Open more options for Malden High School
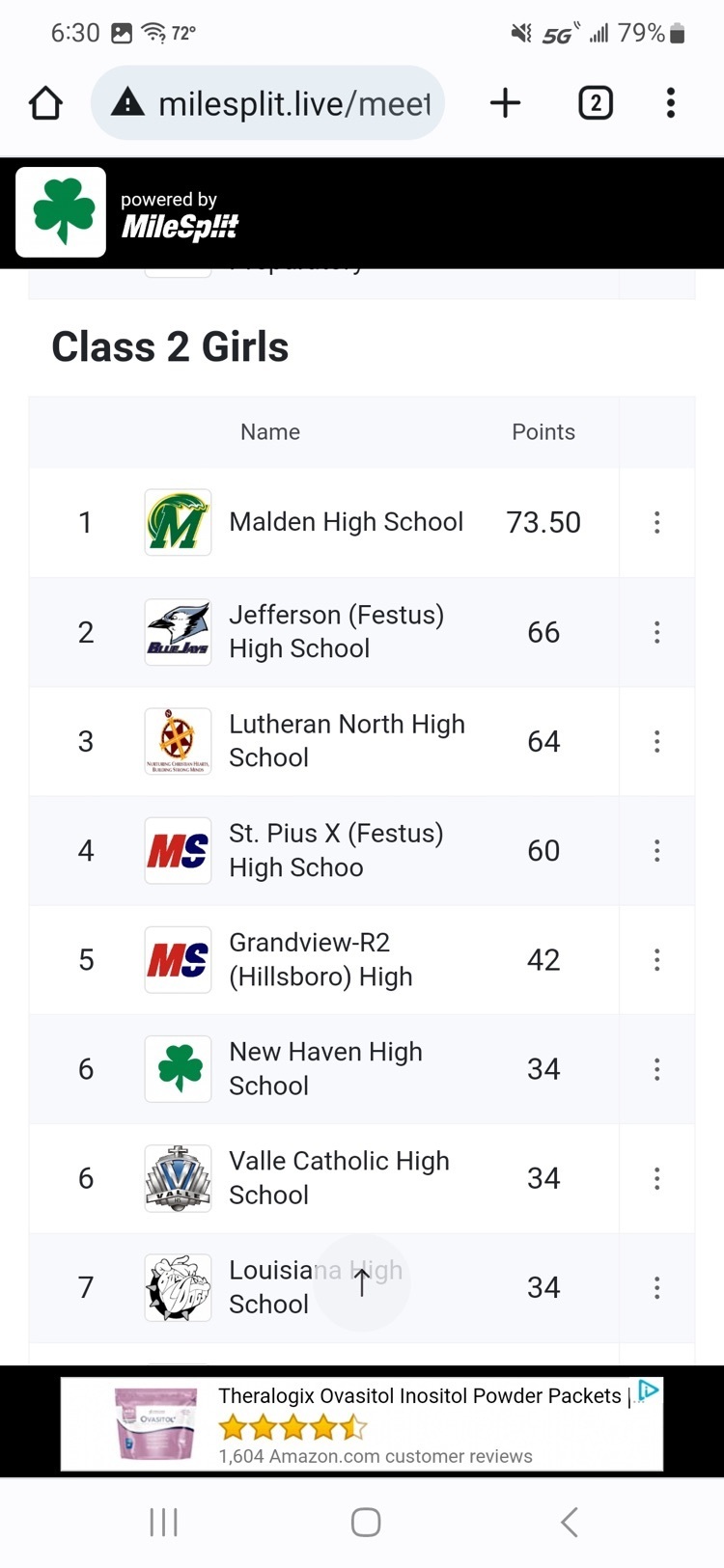This screenshot has width=724, height=1568. click(x=657, y=523)
